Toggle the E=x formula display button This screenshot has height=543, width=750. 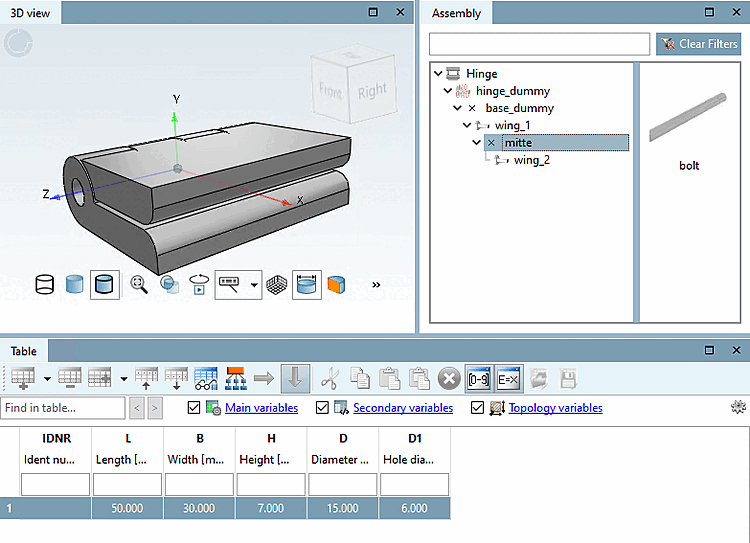pyautogui.click(x=508, y=378)
